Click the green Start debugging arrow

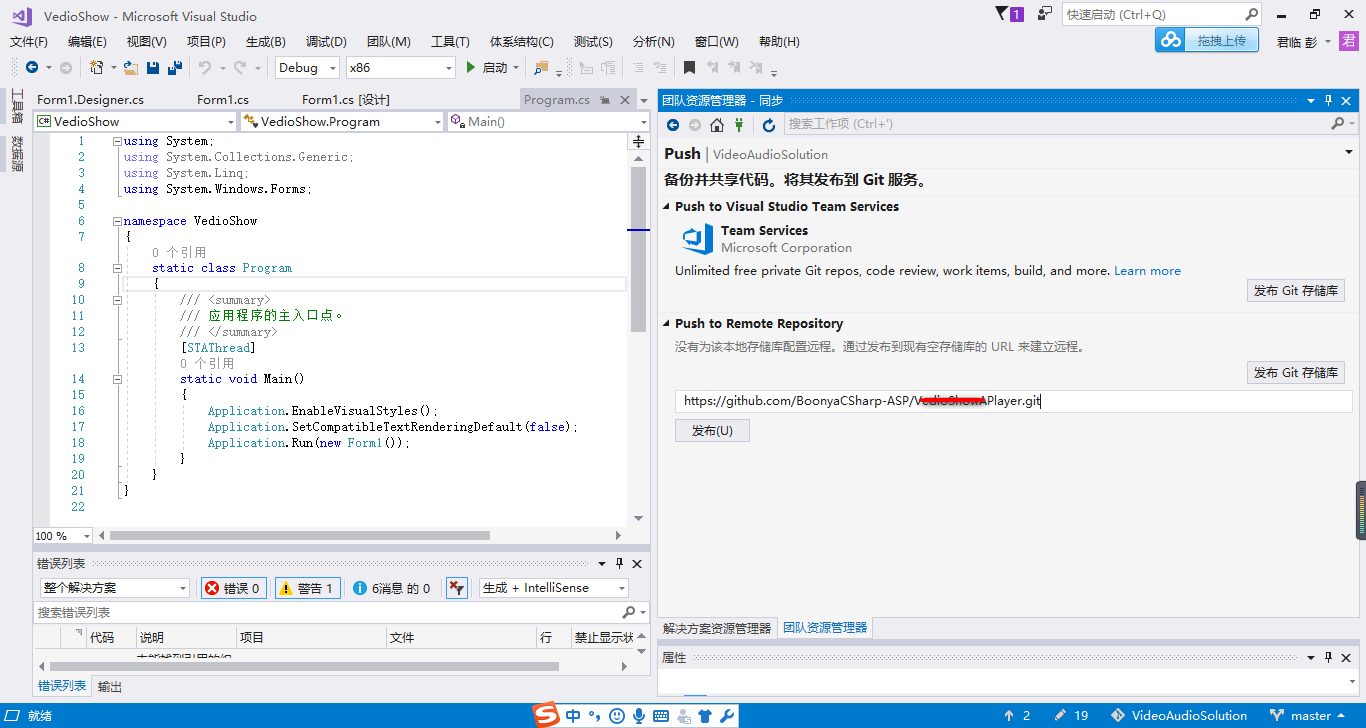(472, 67)
